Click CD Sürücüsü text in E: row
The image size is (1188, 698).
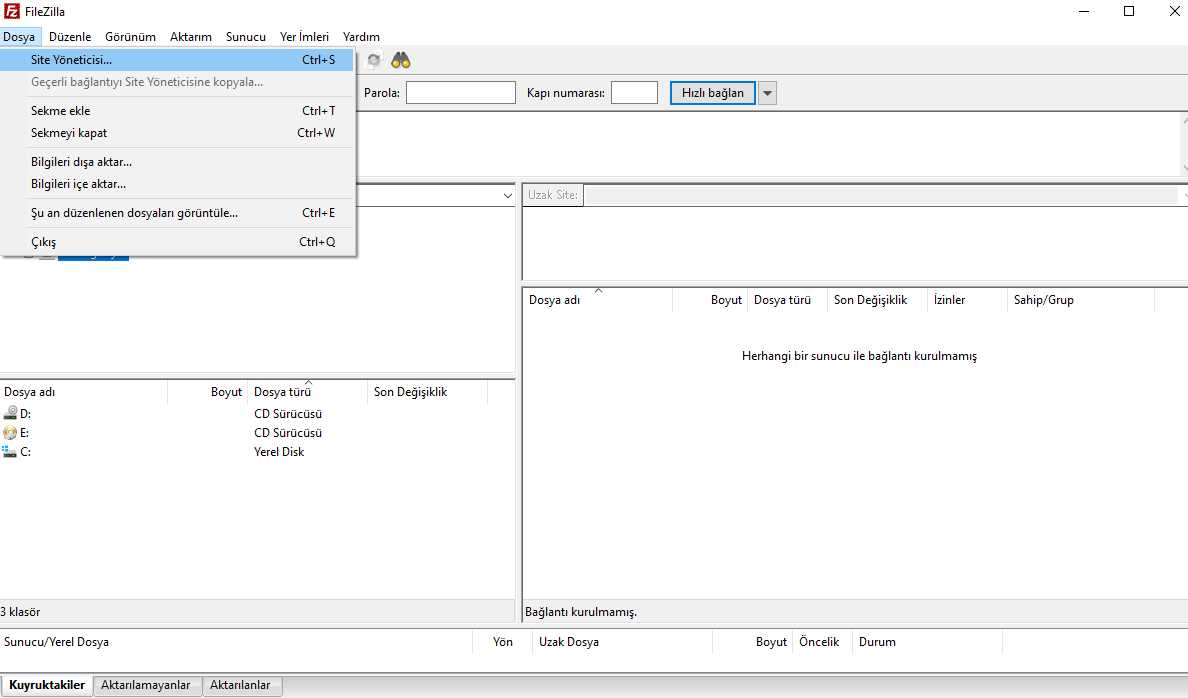point(288,433)
